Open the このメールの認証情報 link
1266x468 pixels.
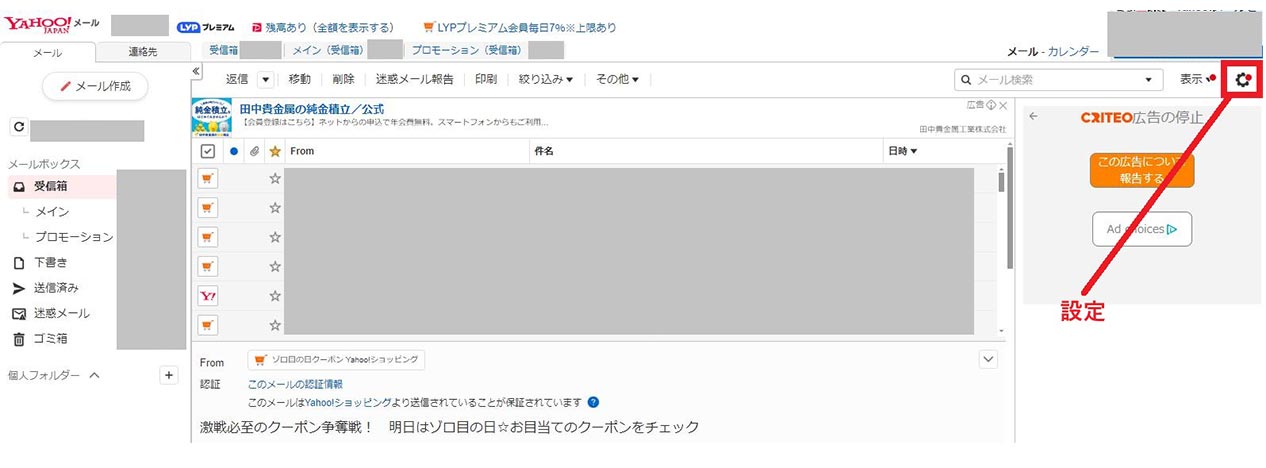tap(295, 384)
